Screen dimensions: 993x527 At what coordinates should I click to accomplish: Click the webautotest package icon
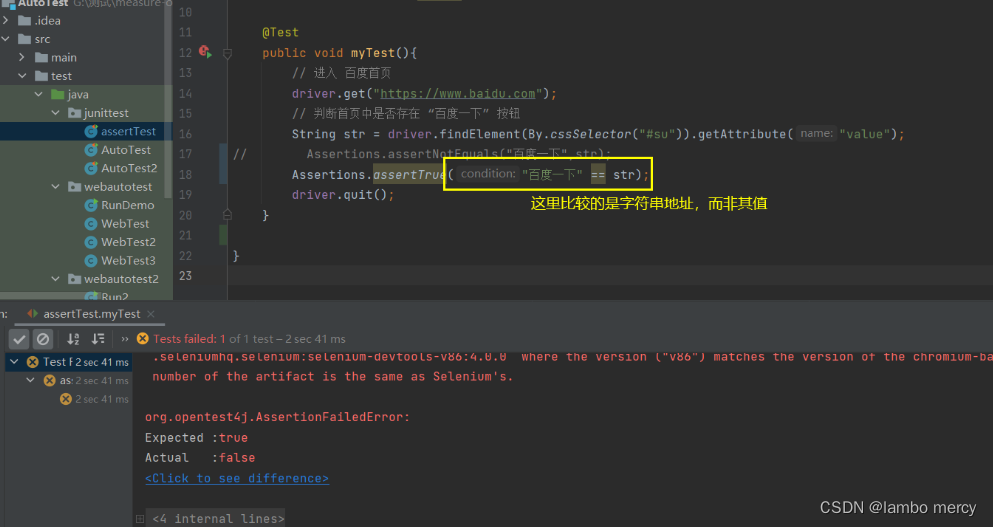74,187
